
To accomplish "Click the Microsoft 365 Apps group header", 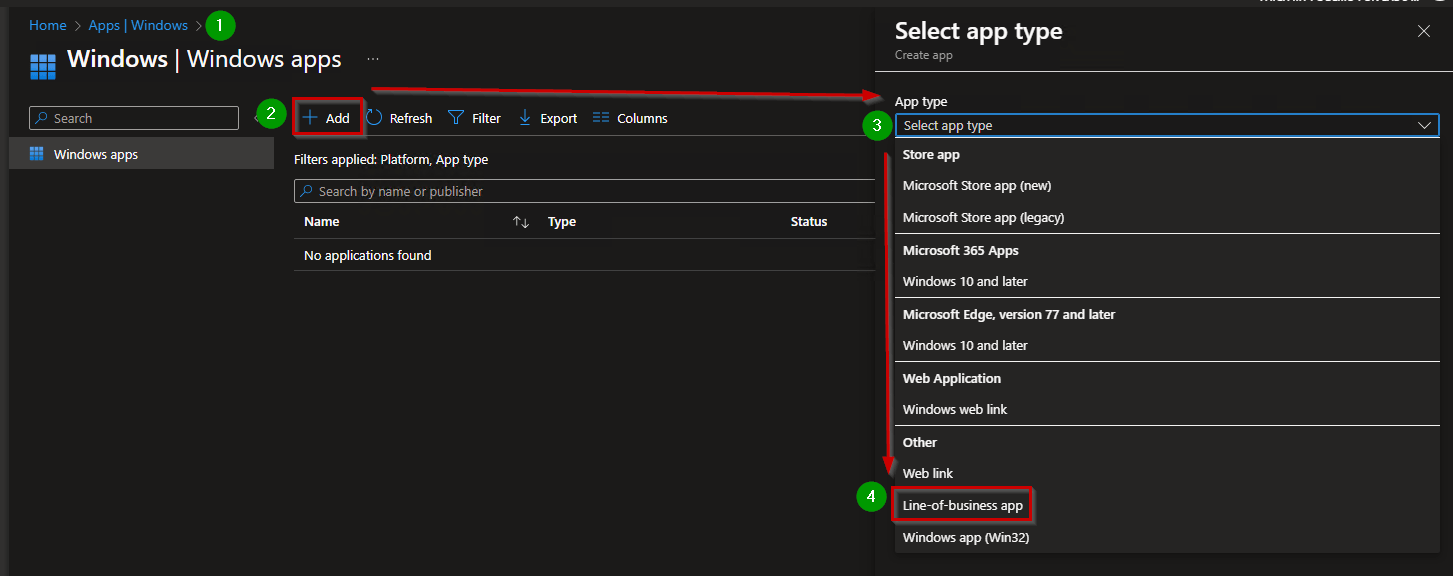I will point(960,250).
